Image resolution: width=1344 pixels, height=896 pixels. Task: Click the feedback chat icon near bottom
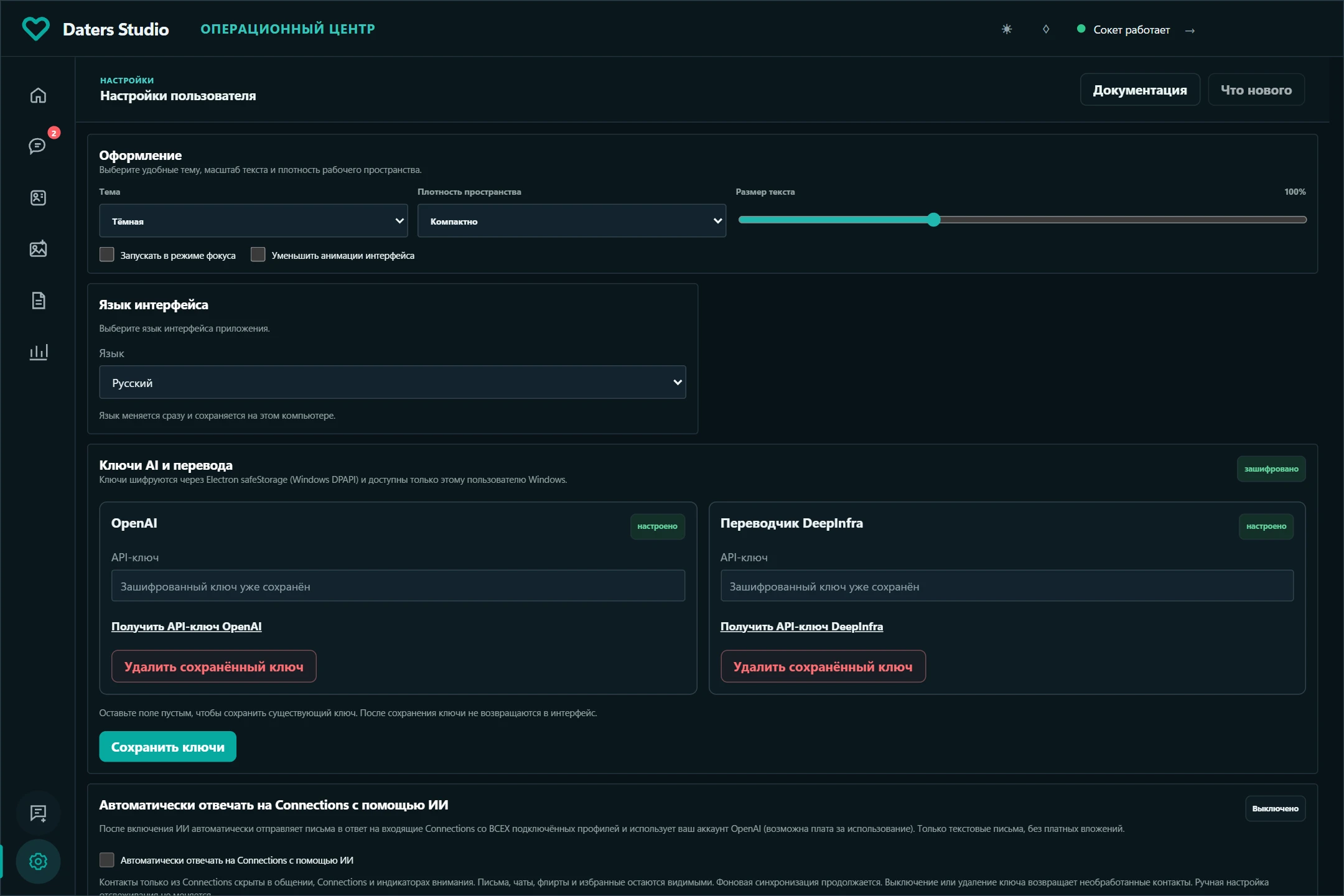click(38, 813)
